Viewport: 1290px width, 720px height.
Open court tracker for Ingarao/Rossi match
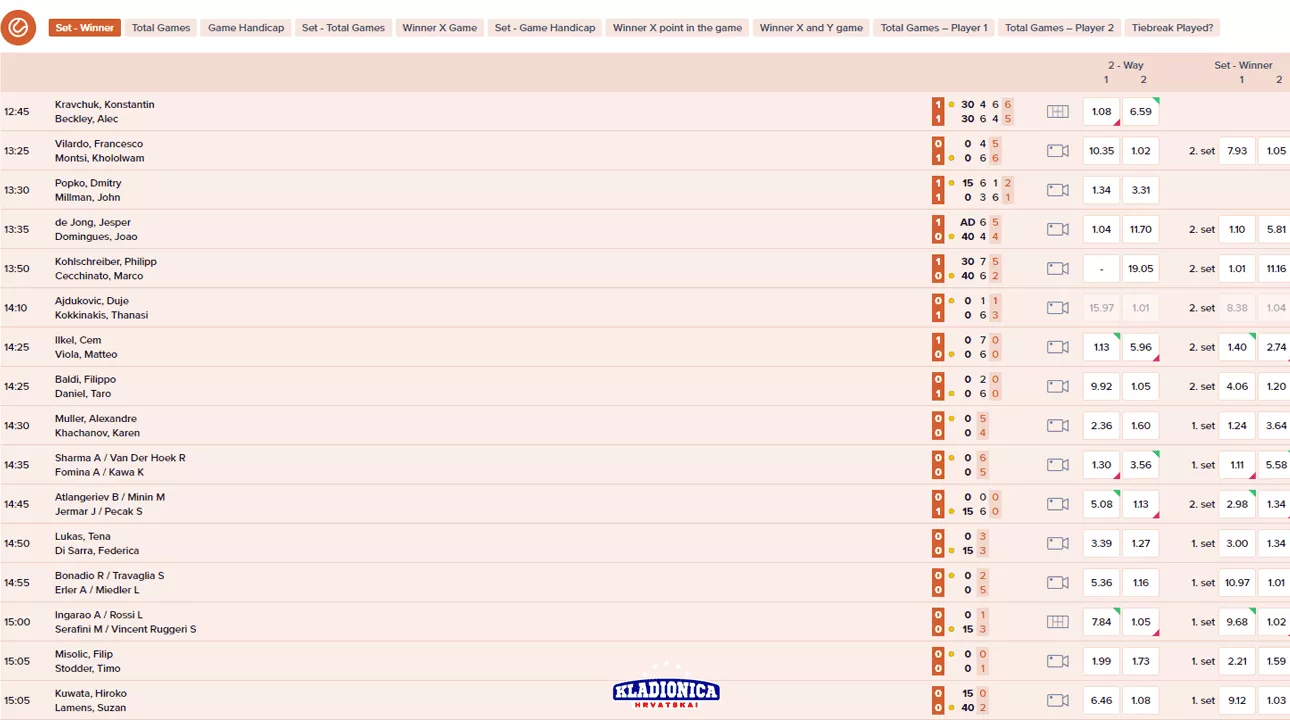coord(1057,622)
